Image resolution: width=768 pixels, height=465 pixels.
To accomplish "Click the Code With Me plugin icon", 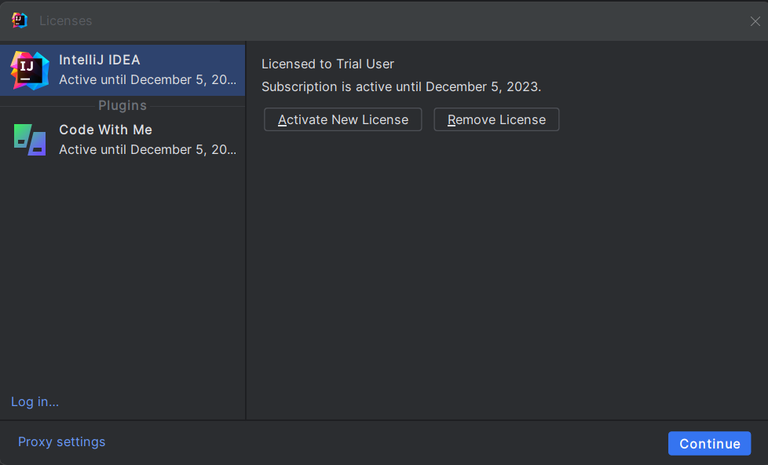I will [30, 139].
